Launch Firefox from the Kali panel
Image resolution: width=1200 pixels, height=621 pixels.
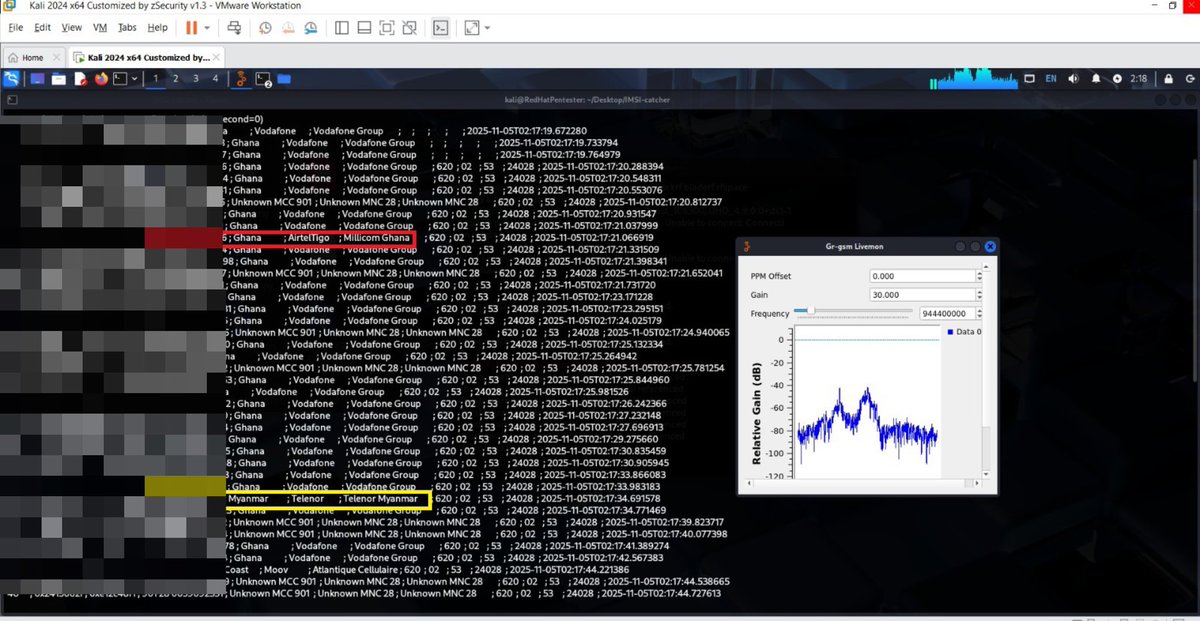click(x=101, y=78)
